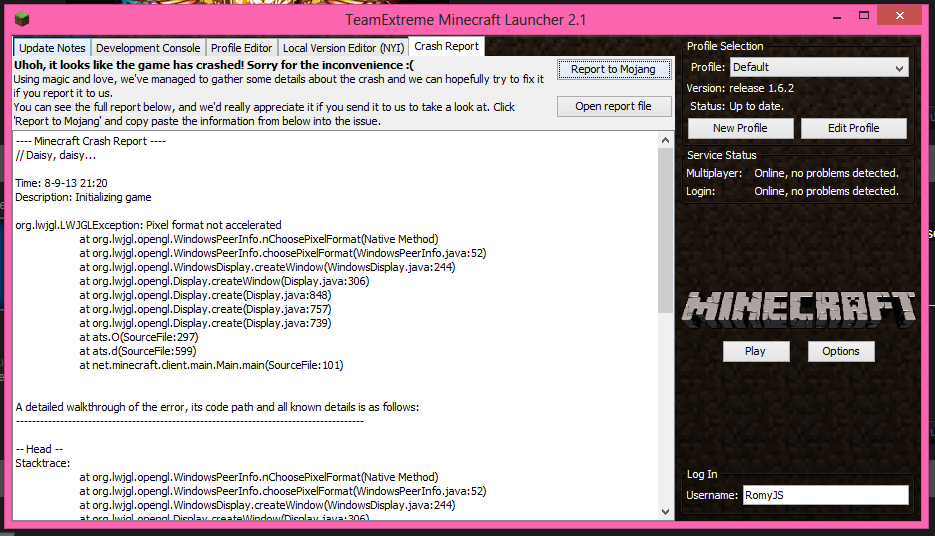Click the "Stacktrace:" label line

42,463
